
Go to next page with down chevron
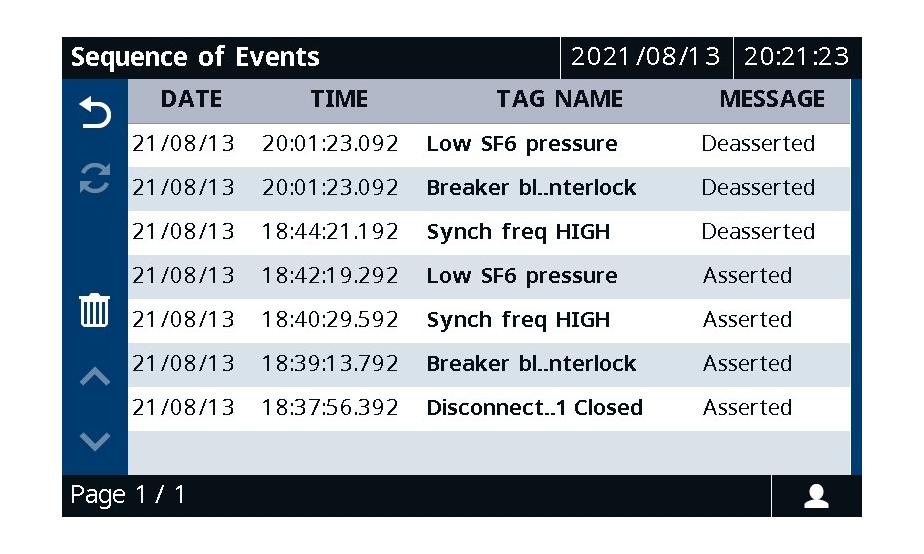95,441
